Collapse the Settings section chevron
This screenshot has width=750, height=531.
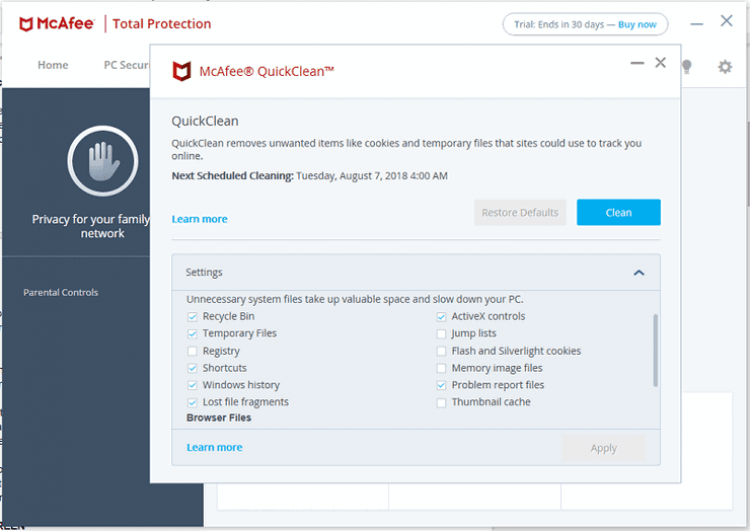[x=639, y=273]
